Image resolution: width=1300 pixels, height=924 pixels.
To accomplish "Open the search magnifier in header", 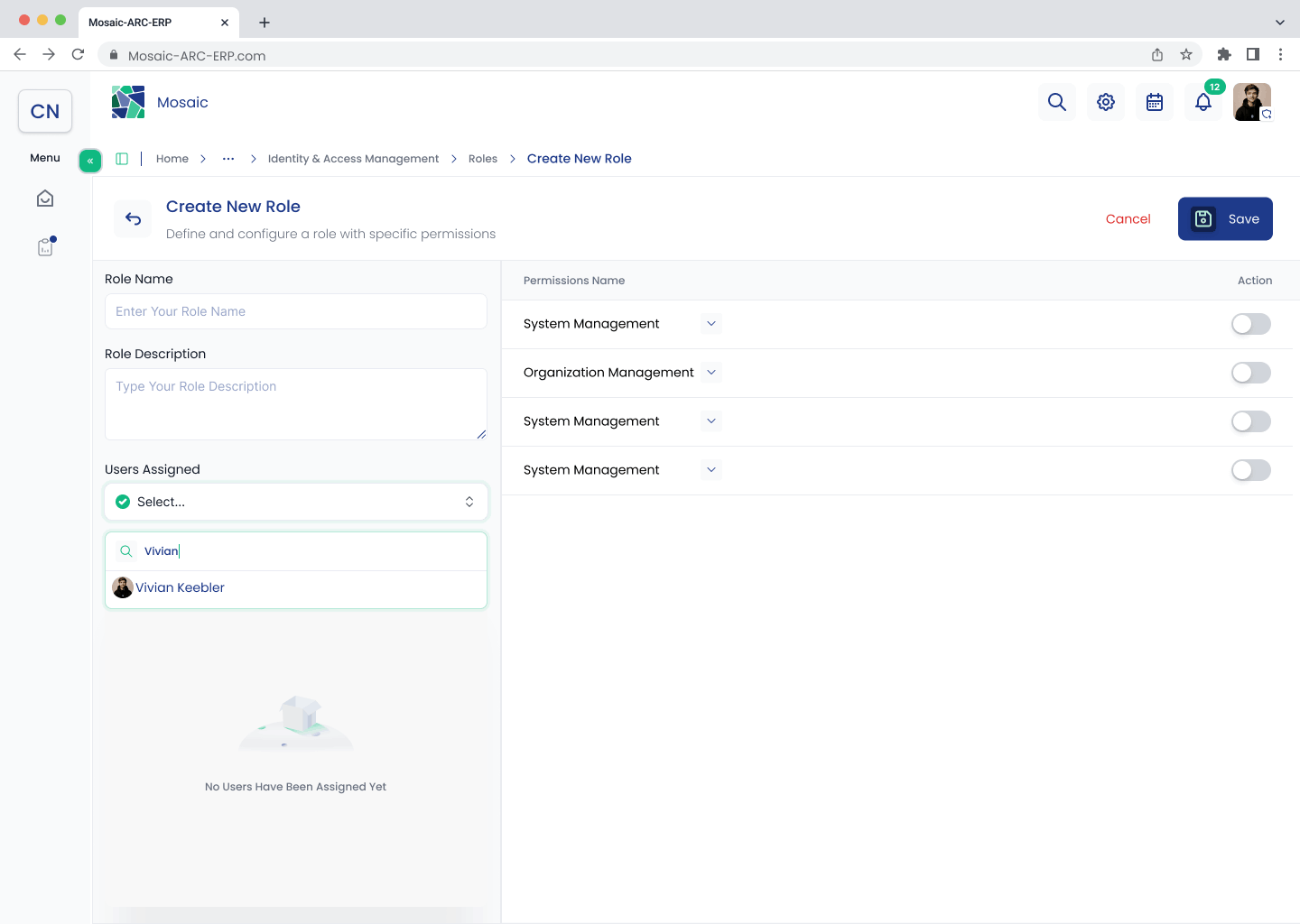I will tap(1057, 102).
